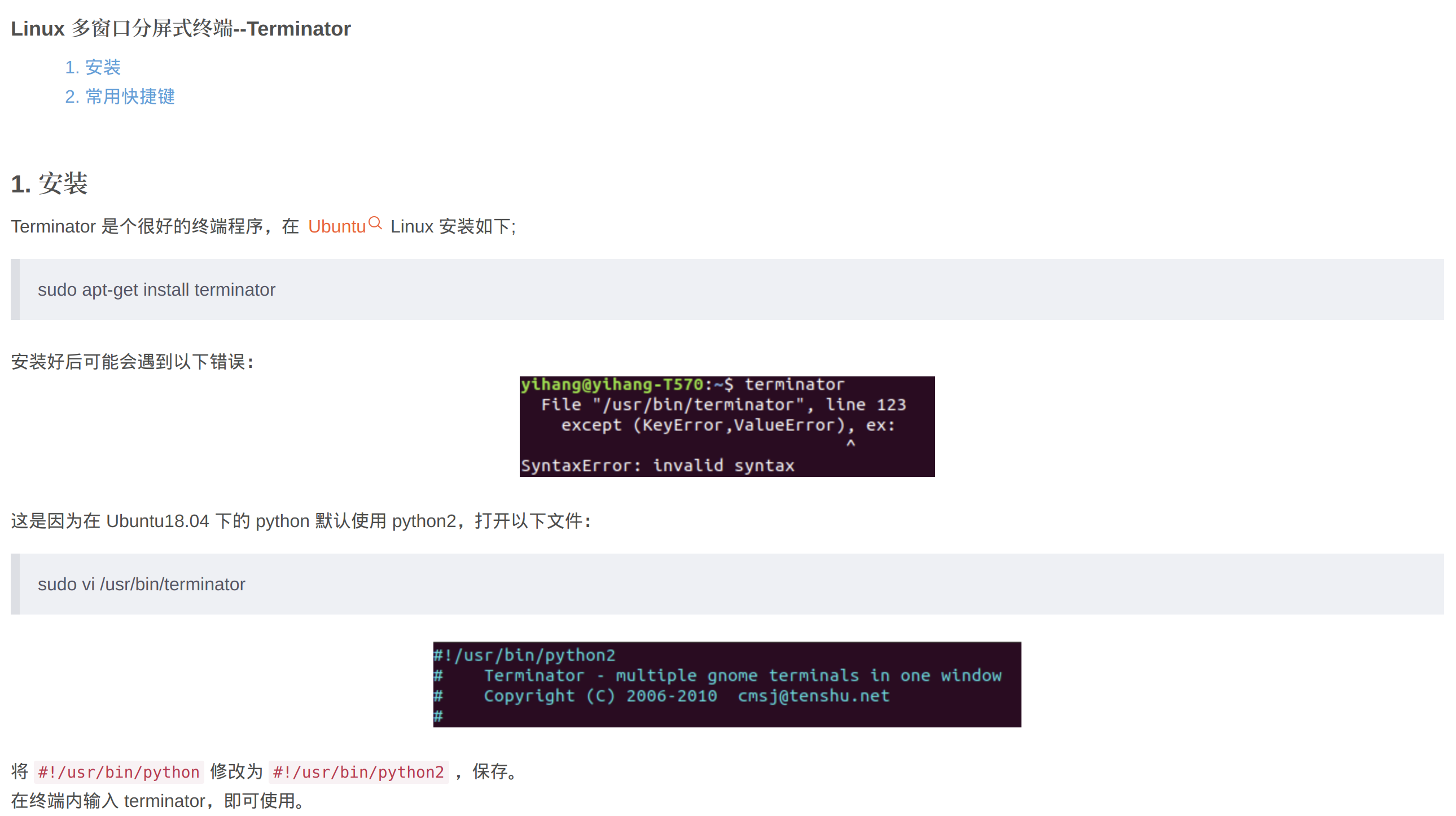Click the 'Linux 安装如下' text after the Ubuntu link
Image resolution: width=1456 pixels, height=816 pixels.
452,227
